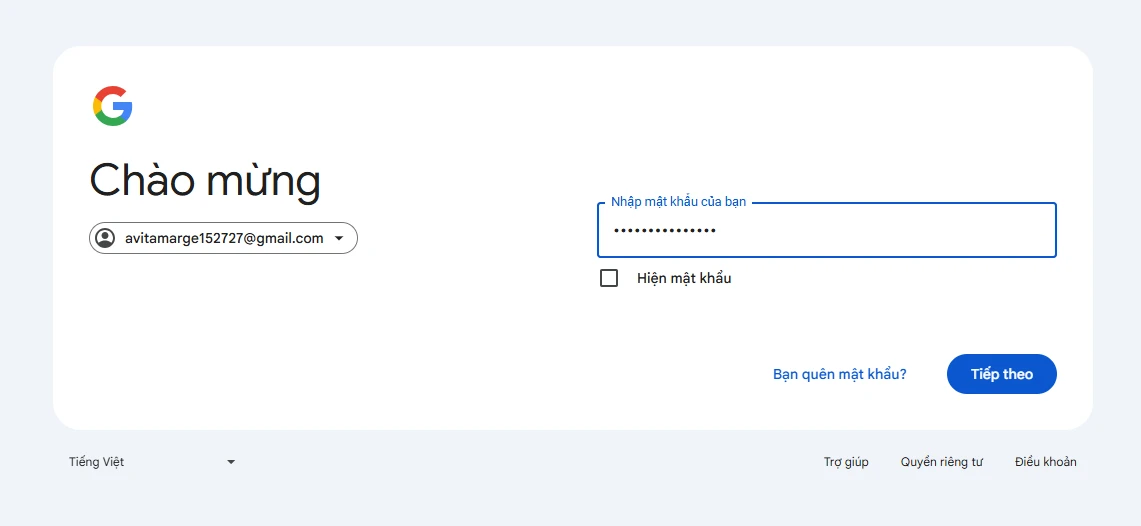This screenshot has height=526, width=1141.
Task: Open the Điều khoản terms link
Action: pos(1045,462)
